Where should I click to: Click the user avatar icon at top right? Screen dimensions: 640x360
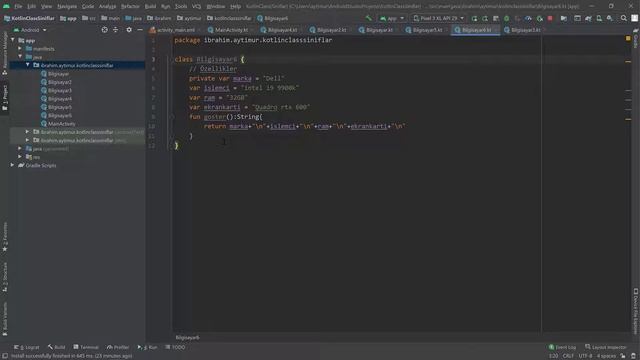(635, 18)
